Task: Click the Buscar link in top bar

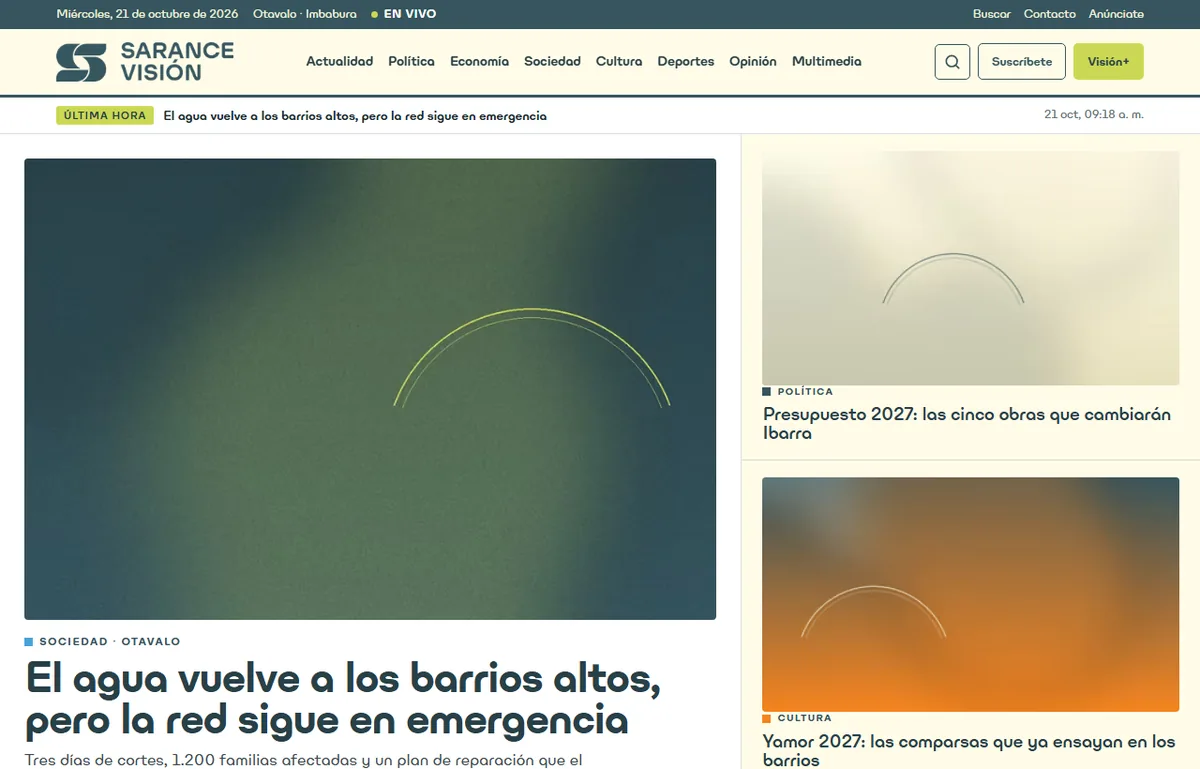Action: pos(992,14)
